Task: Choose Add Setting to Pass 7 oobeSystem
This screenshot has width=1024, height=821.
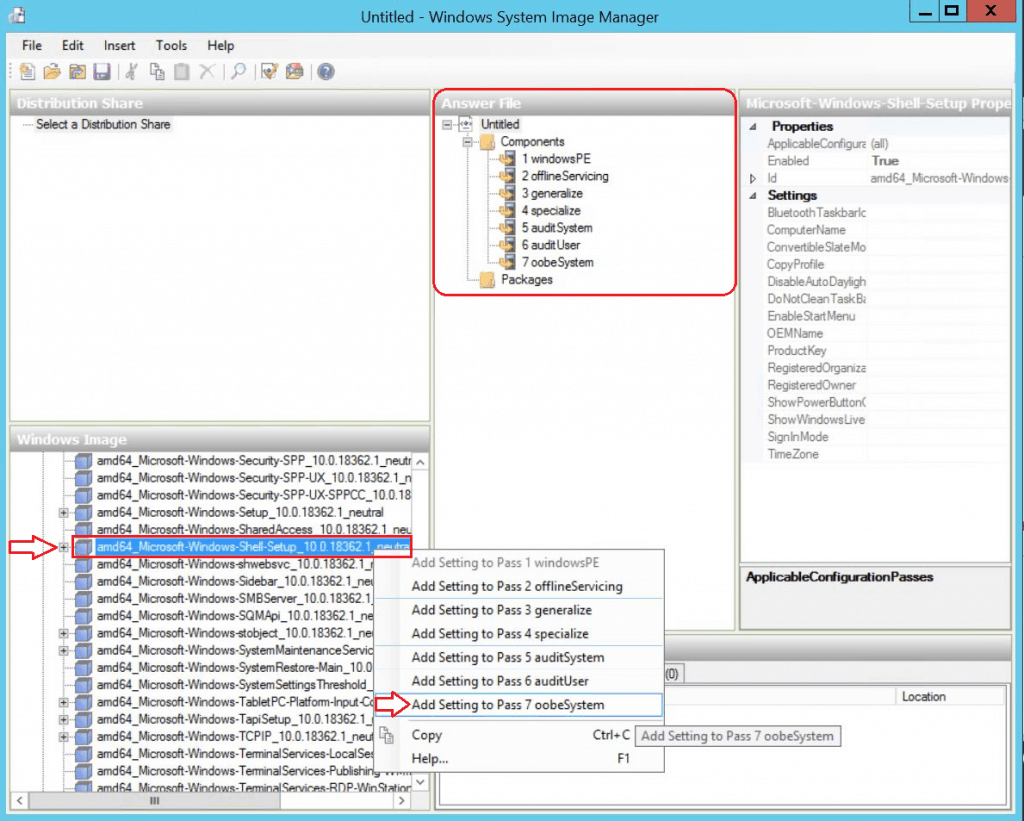Action: 519,705
